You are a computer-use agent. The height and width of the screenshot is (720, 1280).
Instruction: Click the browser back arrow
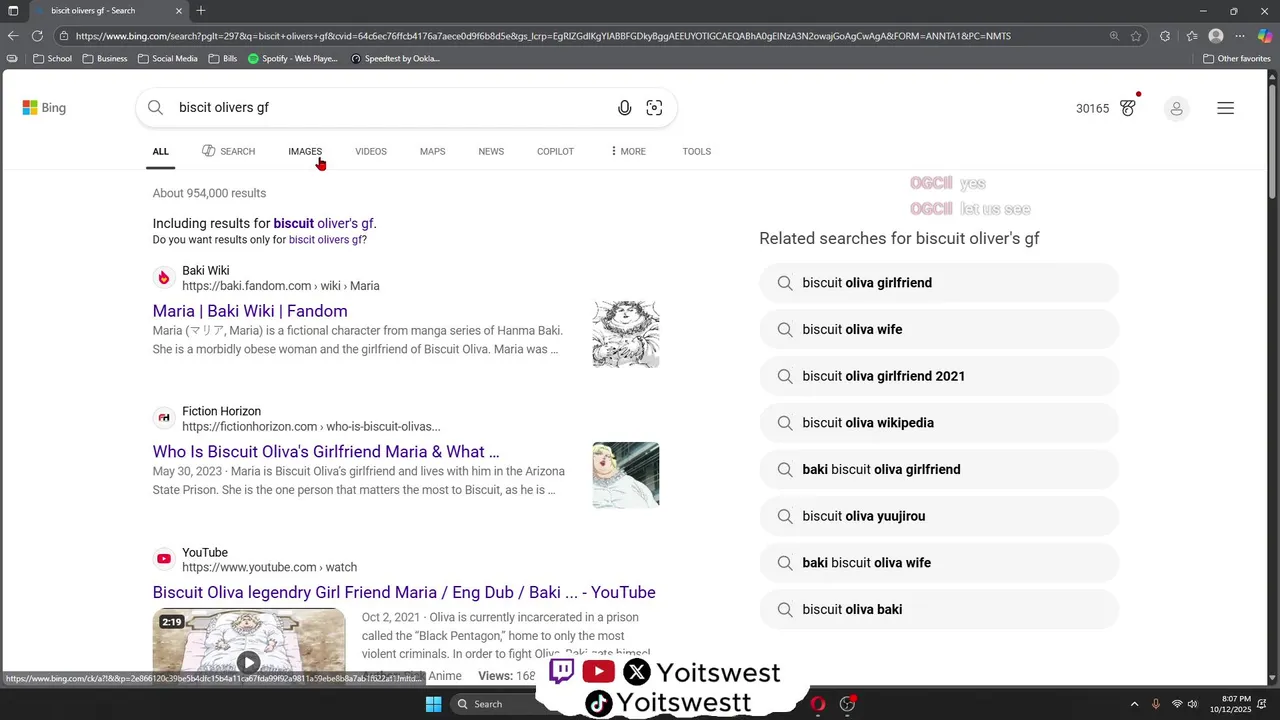(x=13, y=36)
